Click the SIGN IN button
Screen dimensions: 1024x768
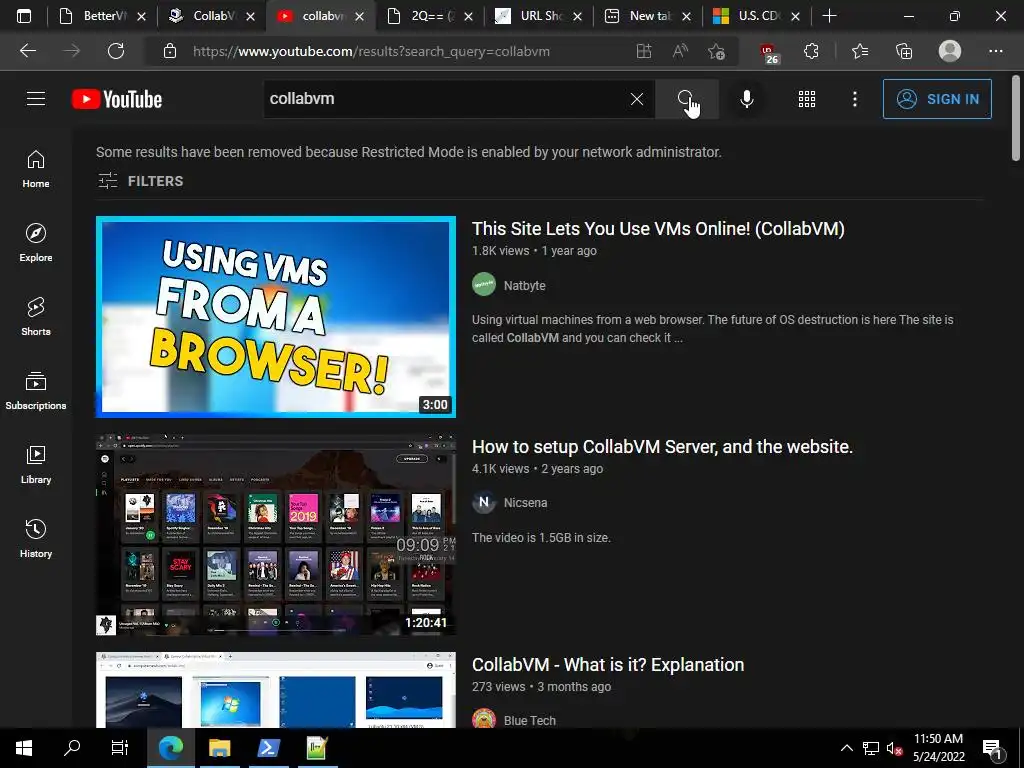(937, 99)
